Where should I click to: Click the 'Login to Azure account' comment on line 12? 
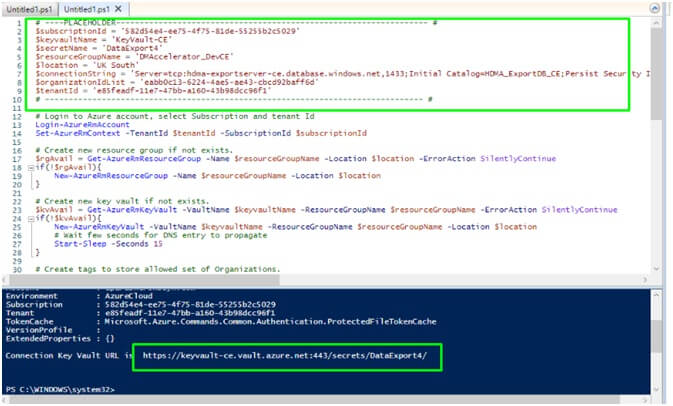[x=175, y=116]
